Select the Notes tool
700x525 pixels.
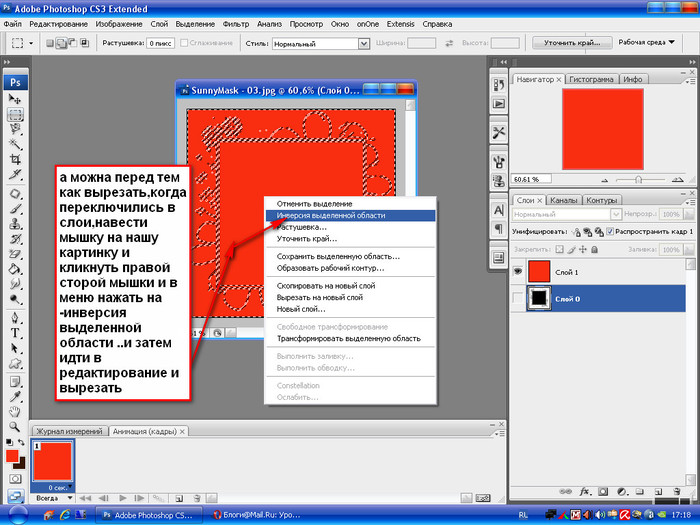[x=15, y=382]
